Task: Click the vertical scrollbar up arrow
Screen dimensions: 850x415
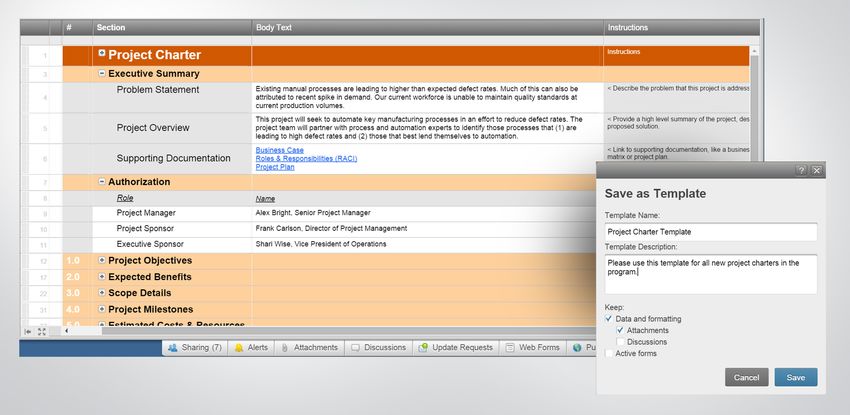Action: coord(754,51)
